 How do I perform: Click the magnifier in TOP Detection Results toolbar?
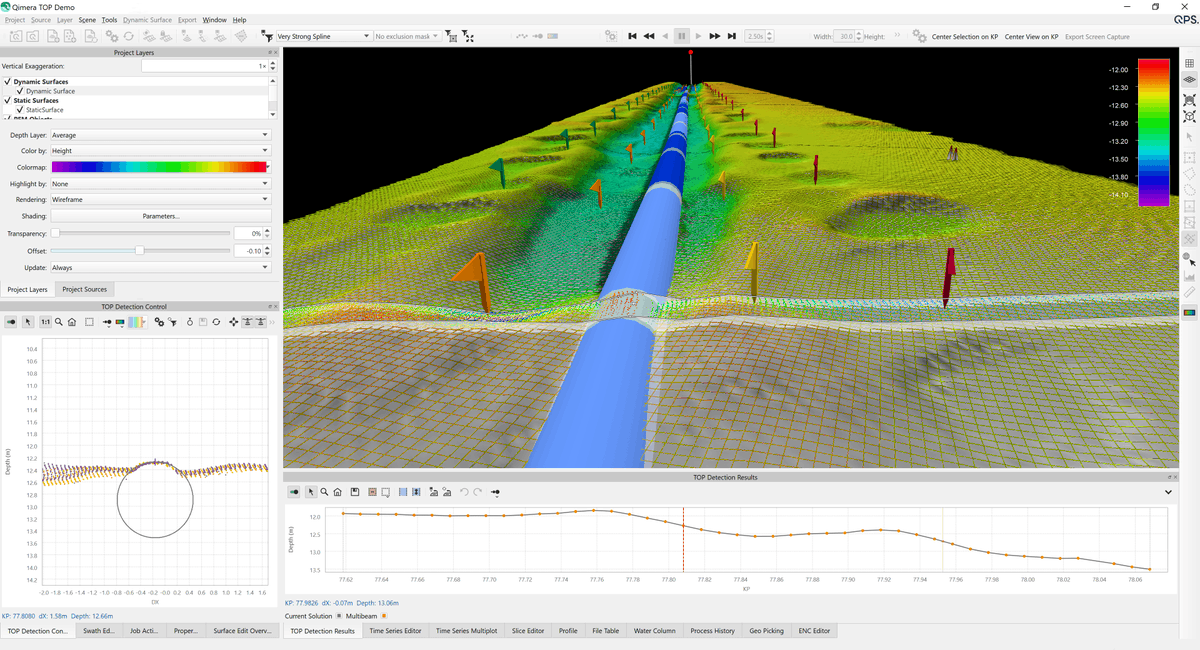(x=324, y=492)
